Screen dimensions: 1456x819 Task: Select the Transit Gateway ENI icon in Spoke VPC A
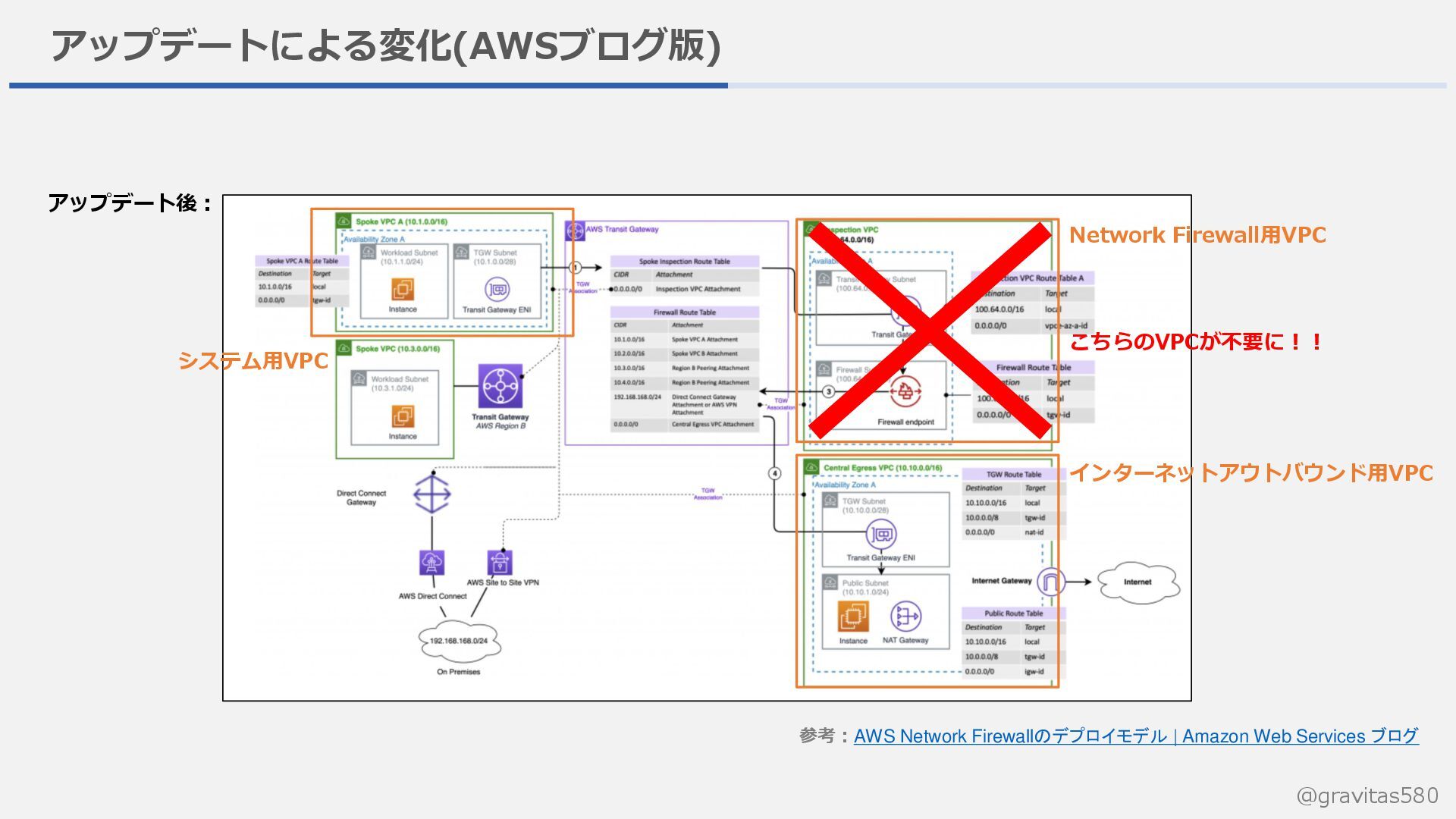click(x=497, y=289)
